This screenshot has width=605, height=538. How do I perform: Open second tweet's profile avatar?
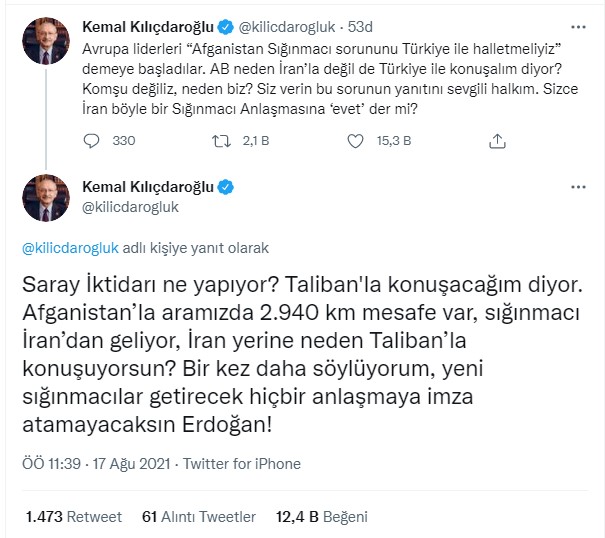pyautogui.click(x=44, y=197)
